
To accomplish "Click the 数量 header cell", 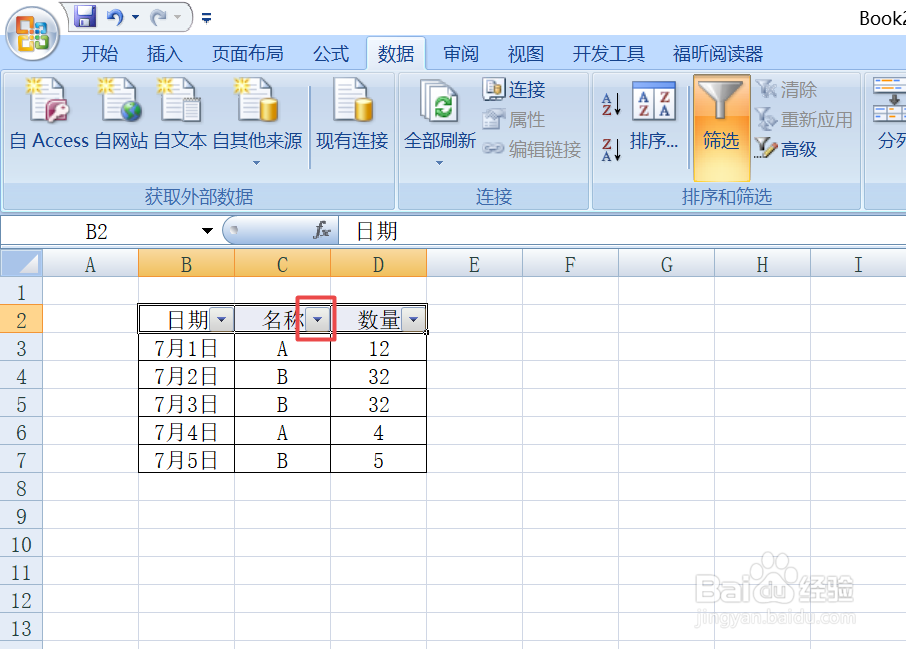I will (378, 320).
